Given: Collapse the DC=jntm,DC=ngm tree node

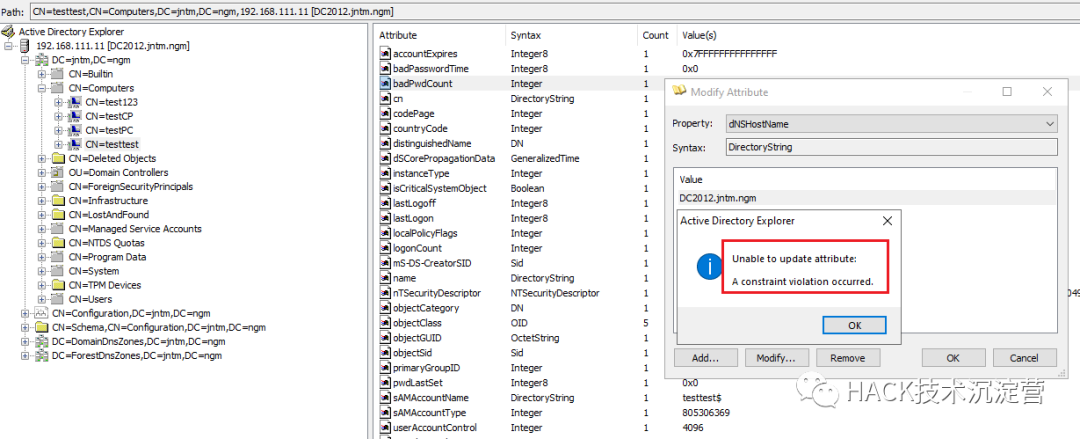Looking at the screenshot, I should point(25,60).
